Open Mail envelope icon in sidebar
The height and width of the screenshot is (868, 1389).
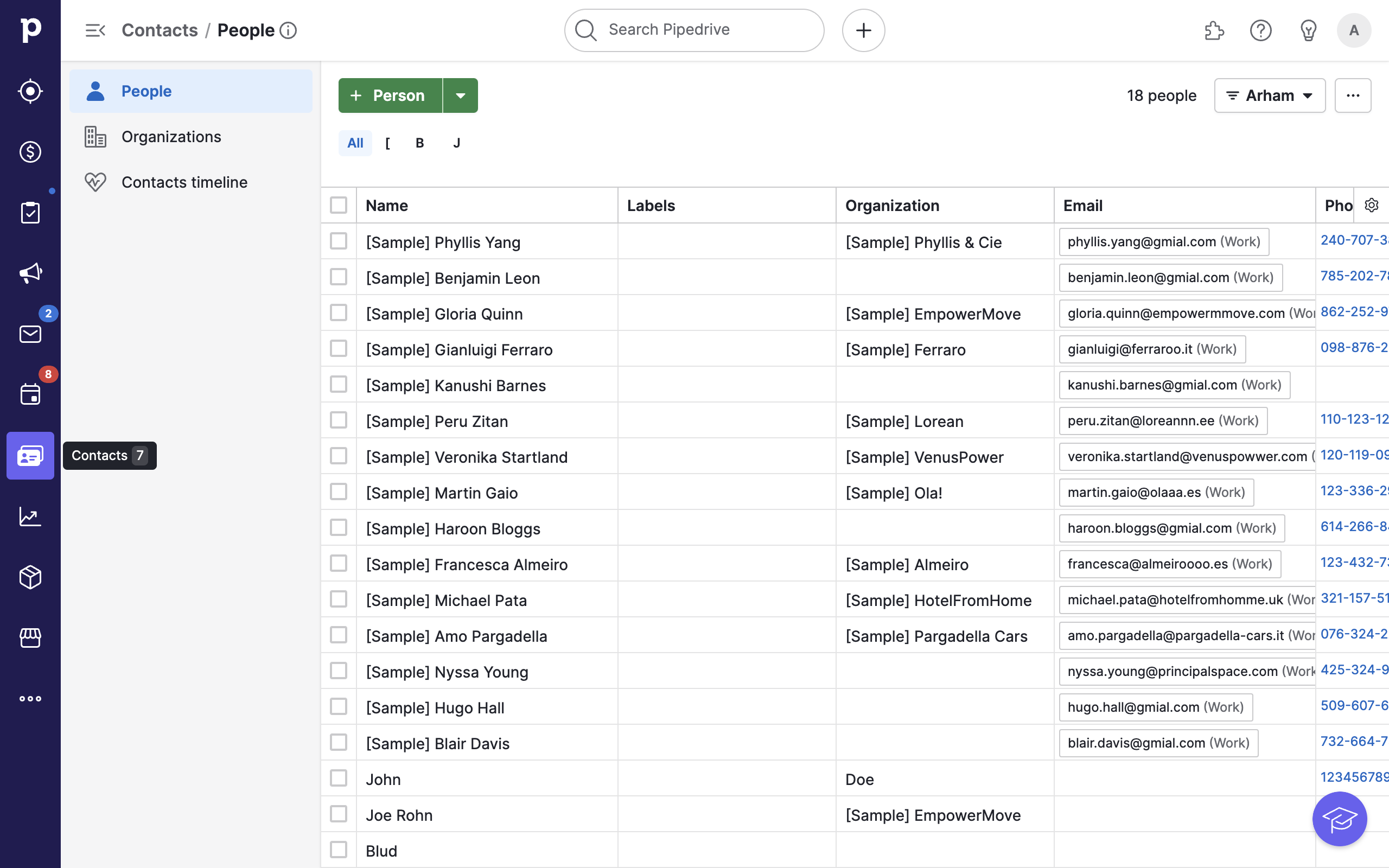[30, 334]
